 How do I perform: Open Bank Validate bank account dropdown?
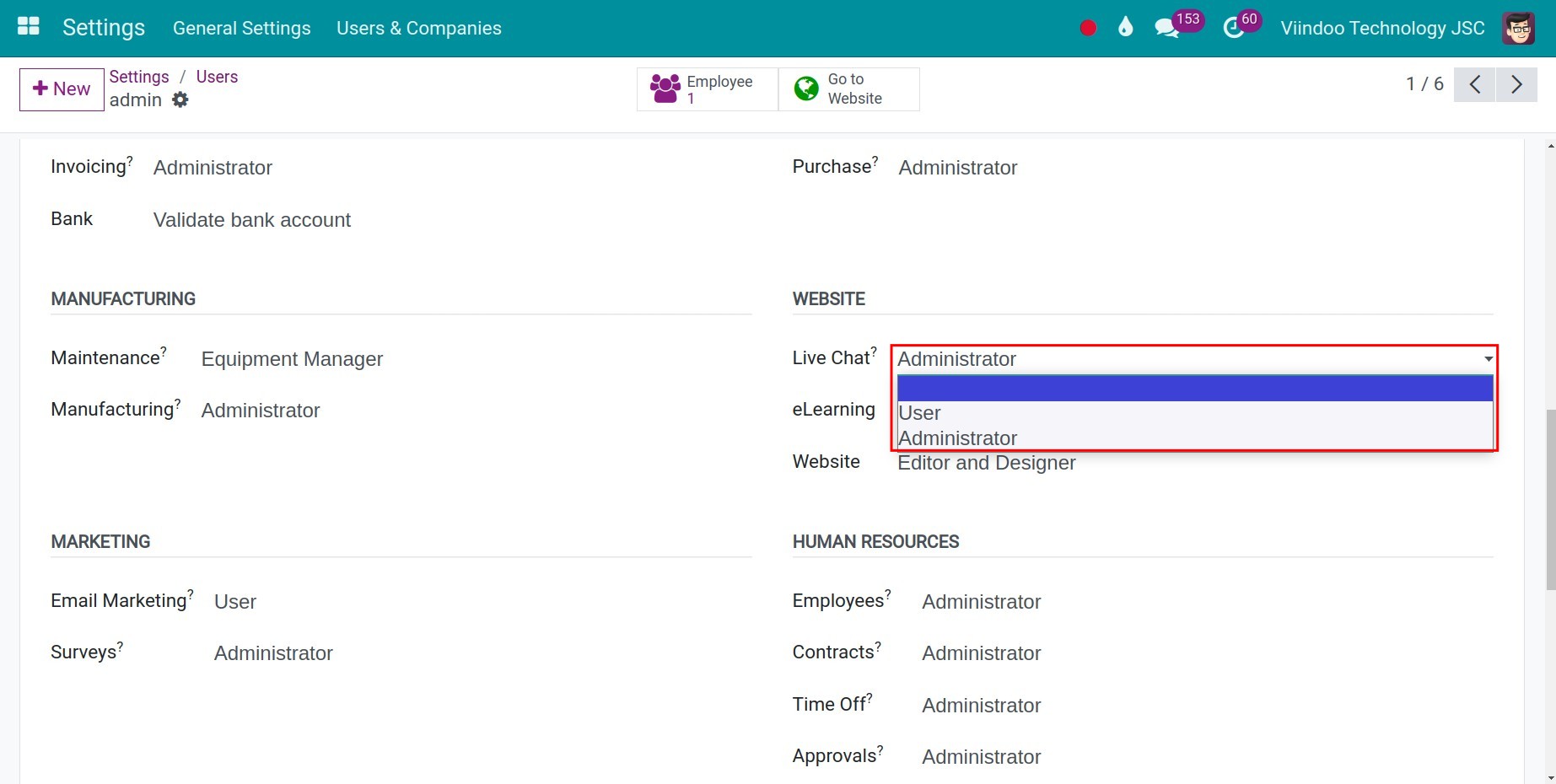(452, 220)
